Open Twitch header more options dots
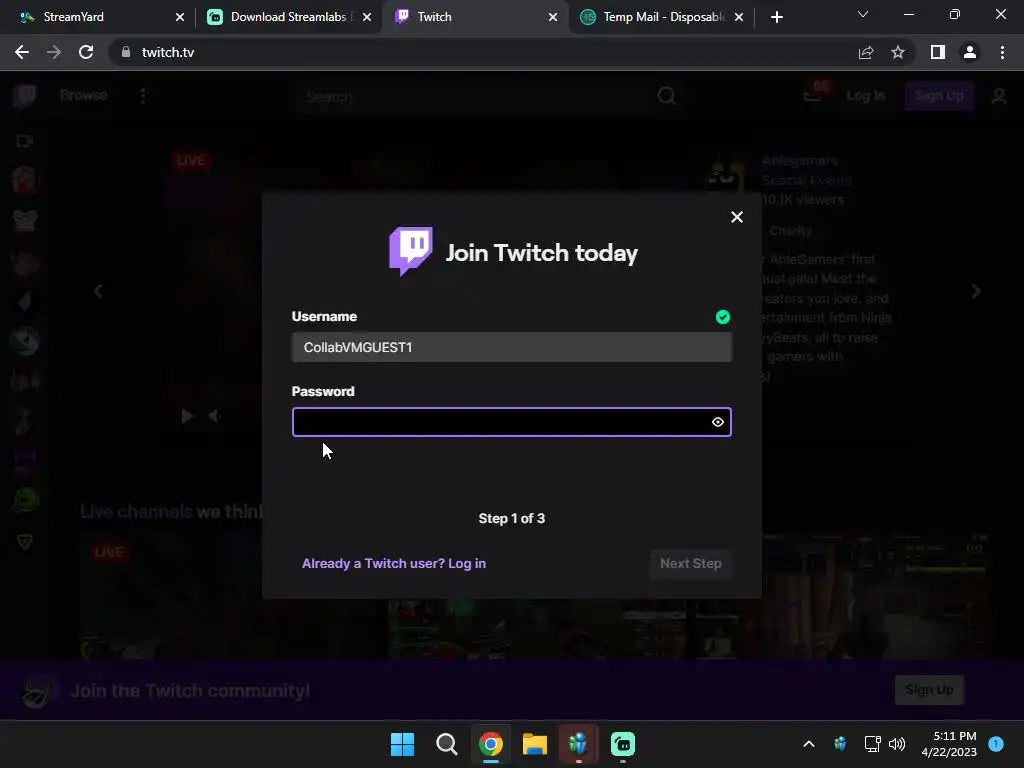 pyautogui.click(x=143, y=96)
